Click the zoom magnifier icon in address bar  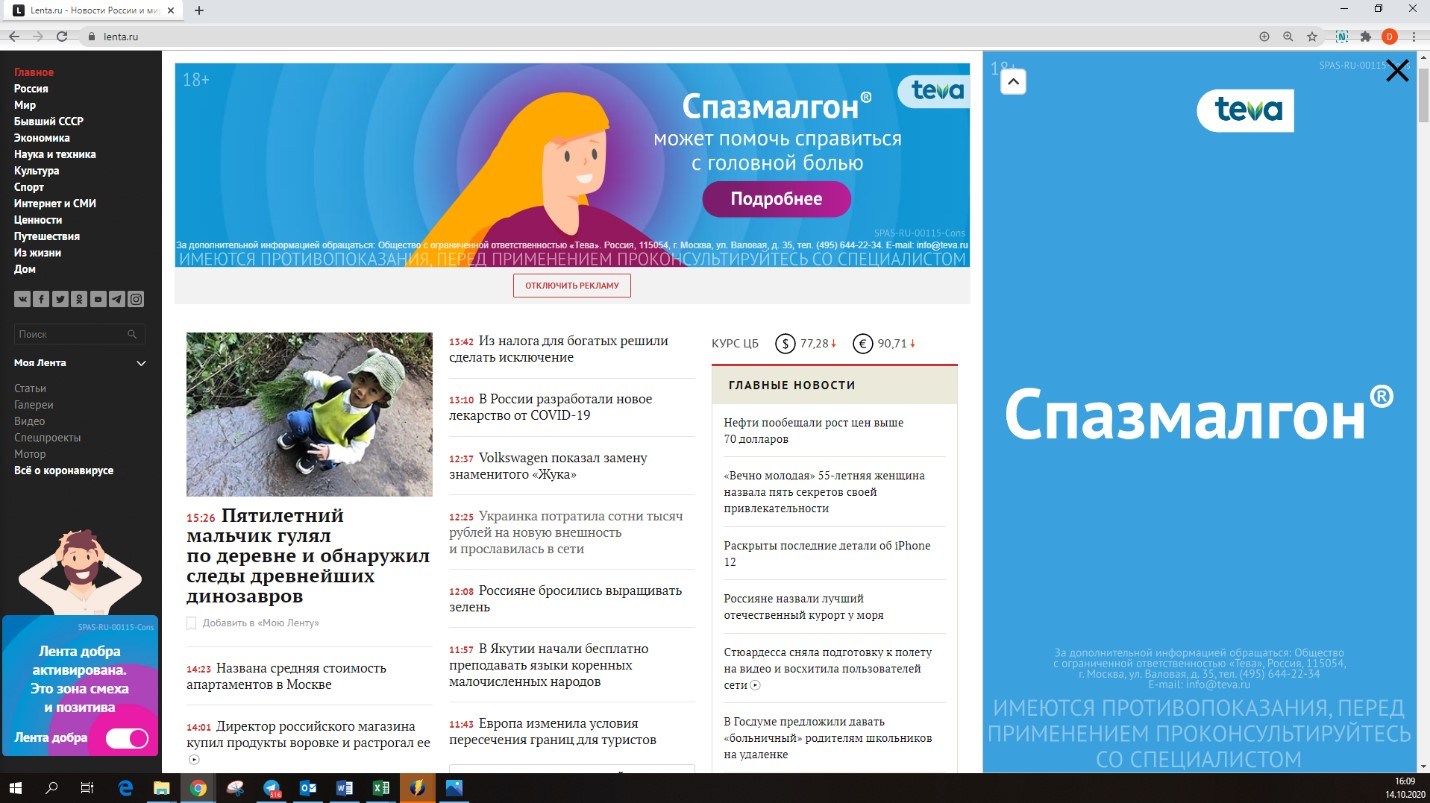tap(1288, 36)
